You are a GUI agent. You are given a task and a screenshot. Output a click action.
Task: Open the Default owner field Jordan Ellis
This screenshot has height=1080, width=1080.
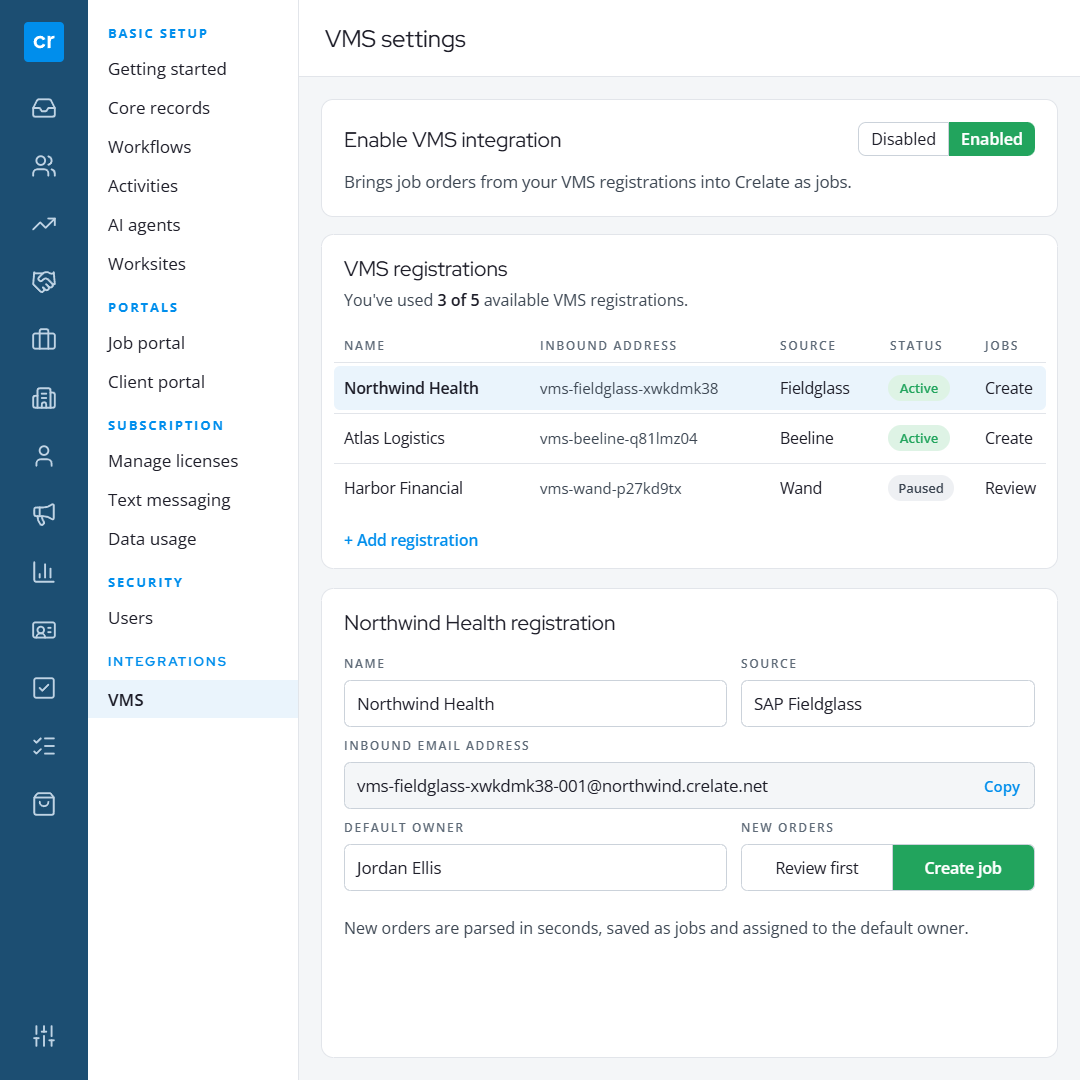point(535,868)
